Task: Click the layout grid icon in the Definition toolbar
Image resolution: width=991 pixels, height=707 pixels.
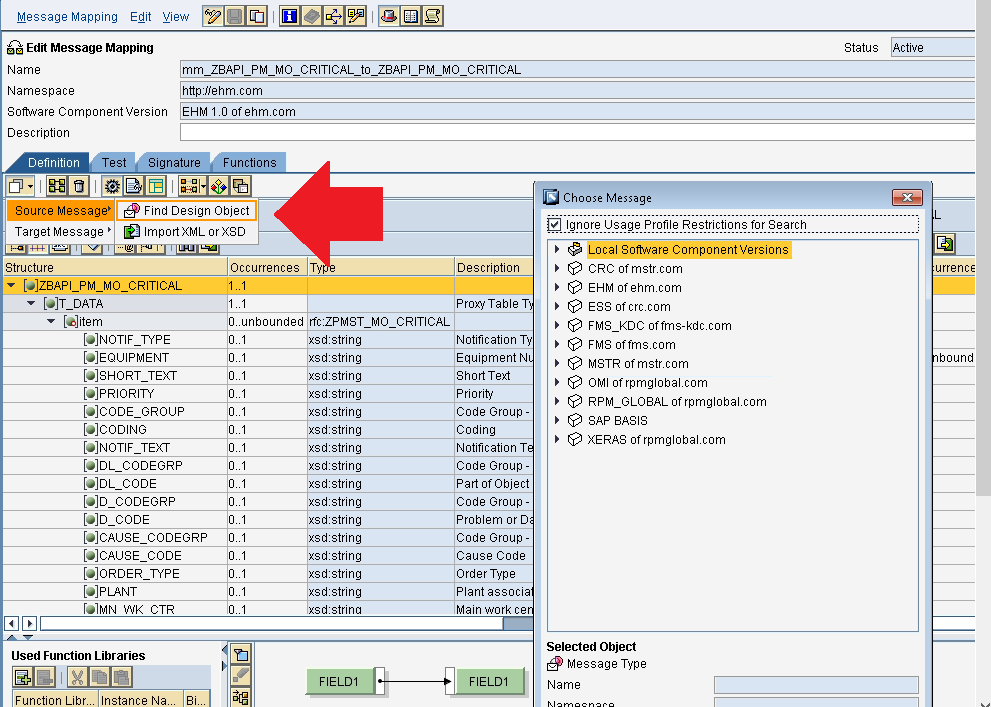Action: point(155,186)
